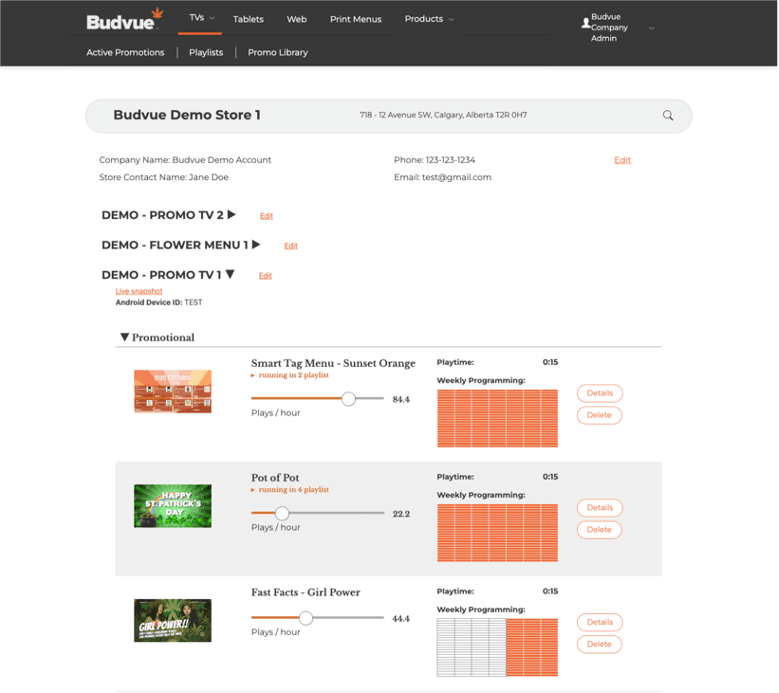Open Details for Smart Tag Menu

click(600, 393)
